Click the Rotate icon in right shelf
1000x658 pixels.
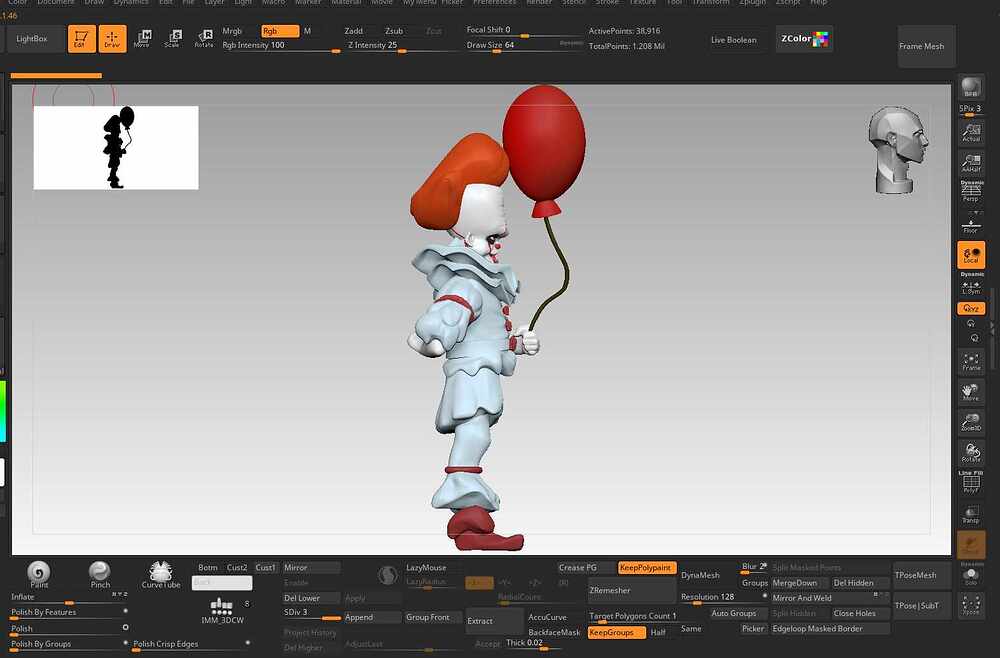coord(970,451)
